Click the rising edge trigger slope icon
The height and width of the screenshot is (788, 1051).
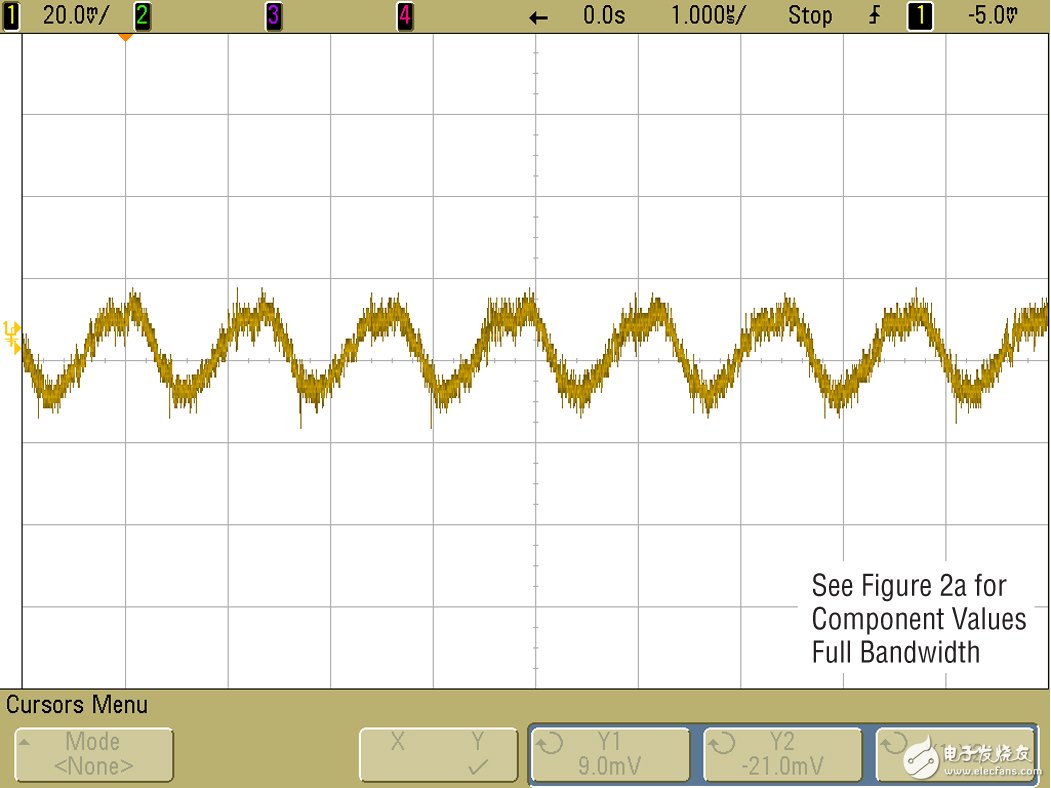tap(874, 16)
